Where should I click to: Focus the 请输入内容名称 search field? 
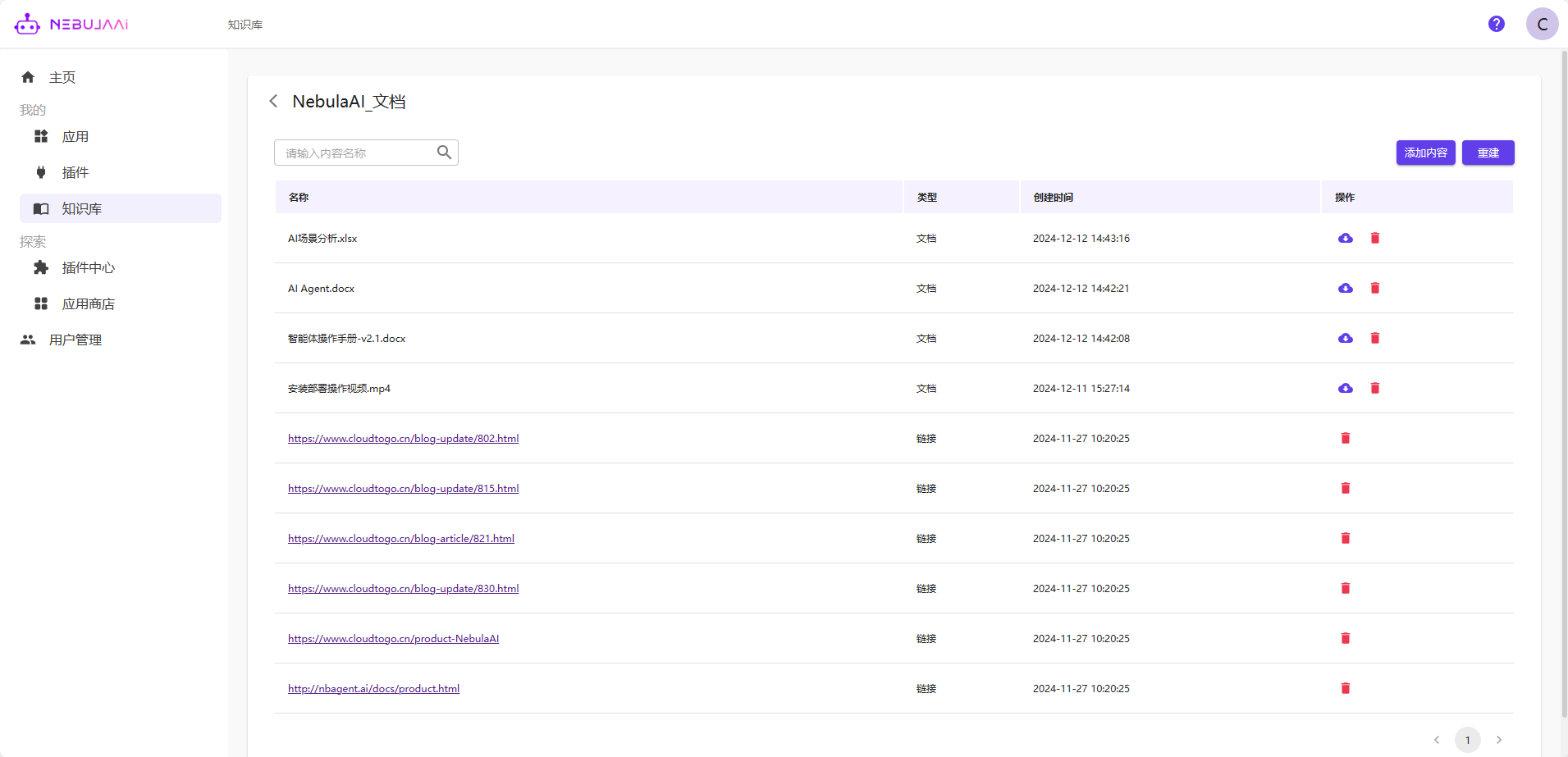click(357, 153)
